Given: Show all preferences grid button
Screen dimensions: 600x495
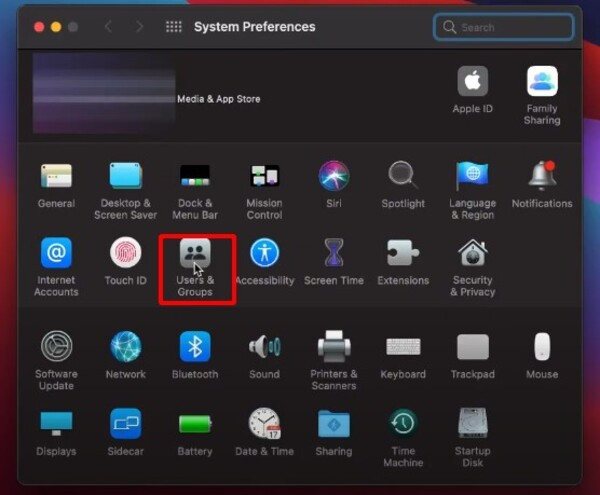Looking at the screenshot, I should (174, 27).
